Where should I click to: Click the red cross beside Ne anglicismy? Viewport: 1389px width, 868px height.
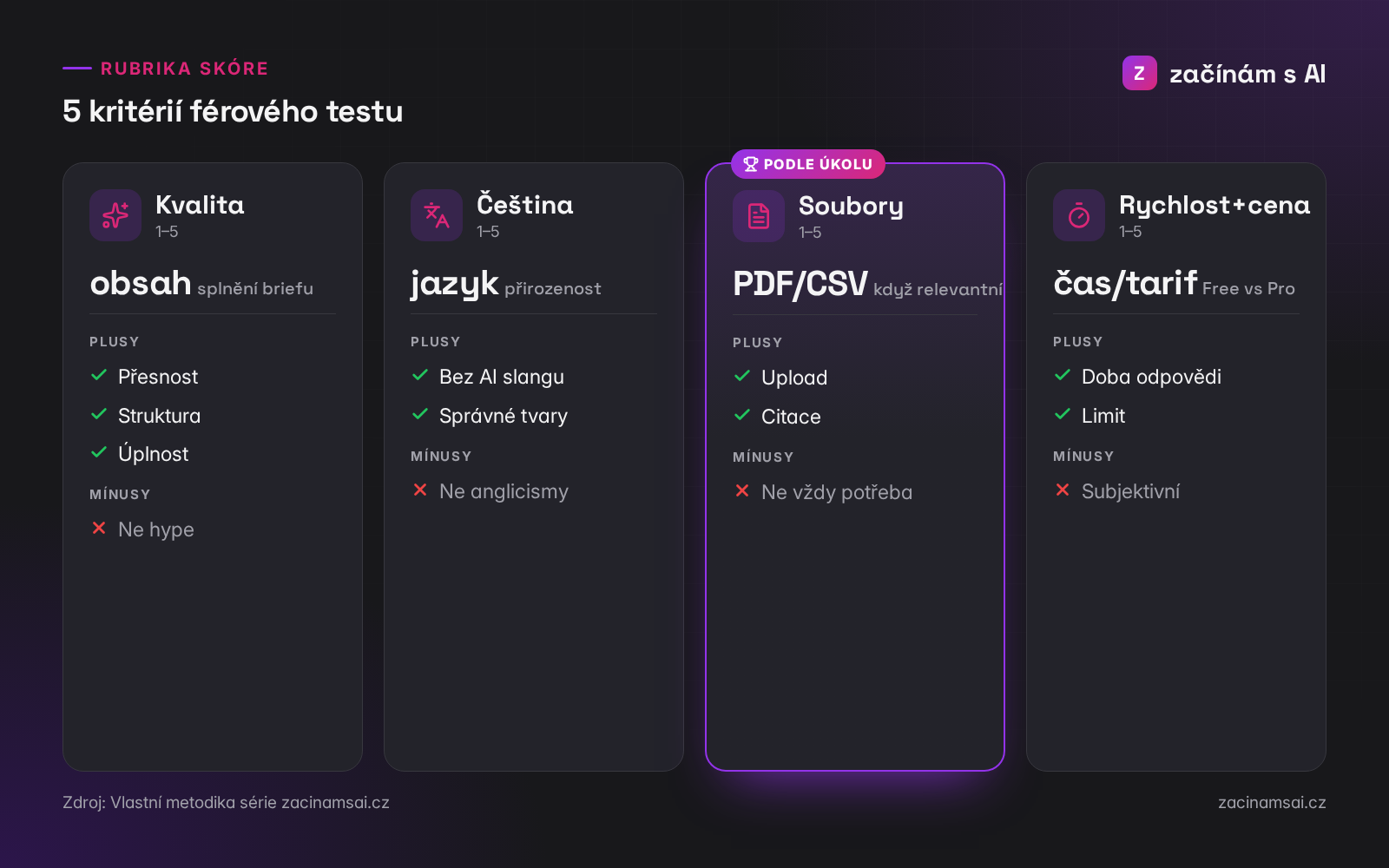tap(420, 490)
